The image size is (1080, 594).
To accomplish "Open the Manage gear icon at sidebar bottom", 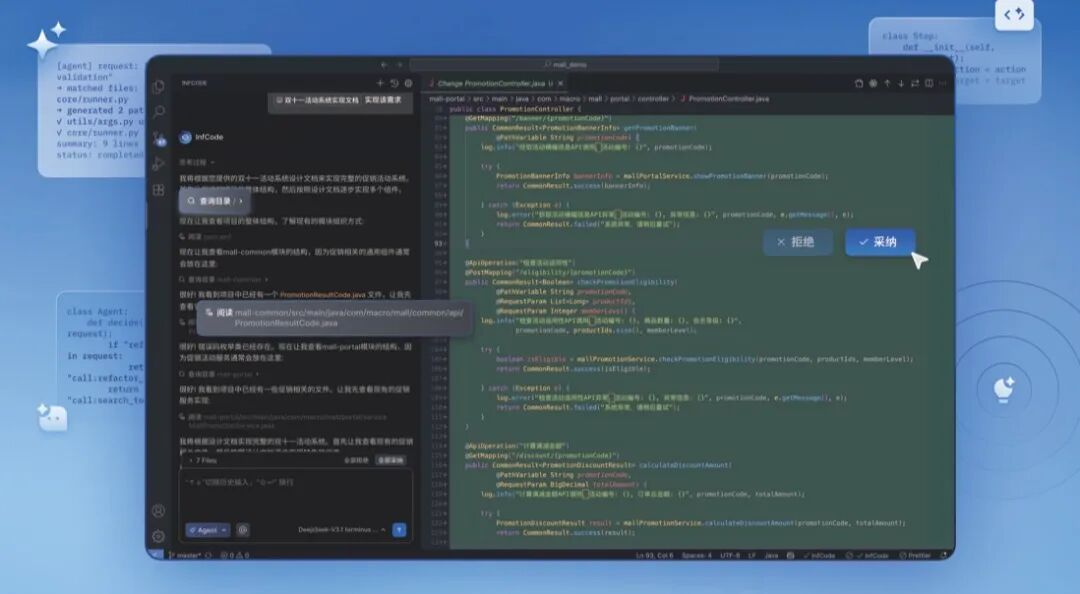I will pyautogui.click(x=158, y=536).
